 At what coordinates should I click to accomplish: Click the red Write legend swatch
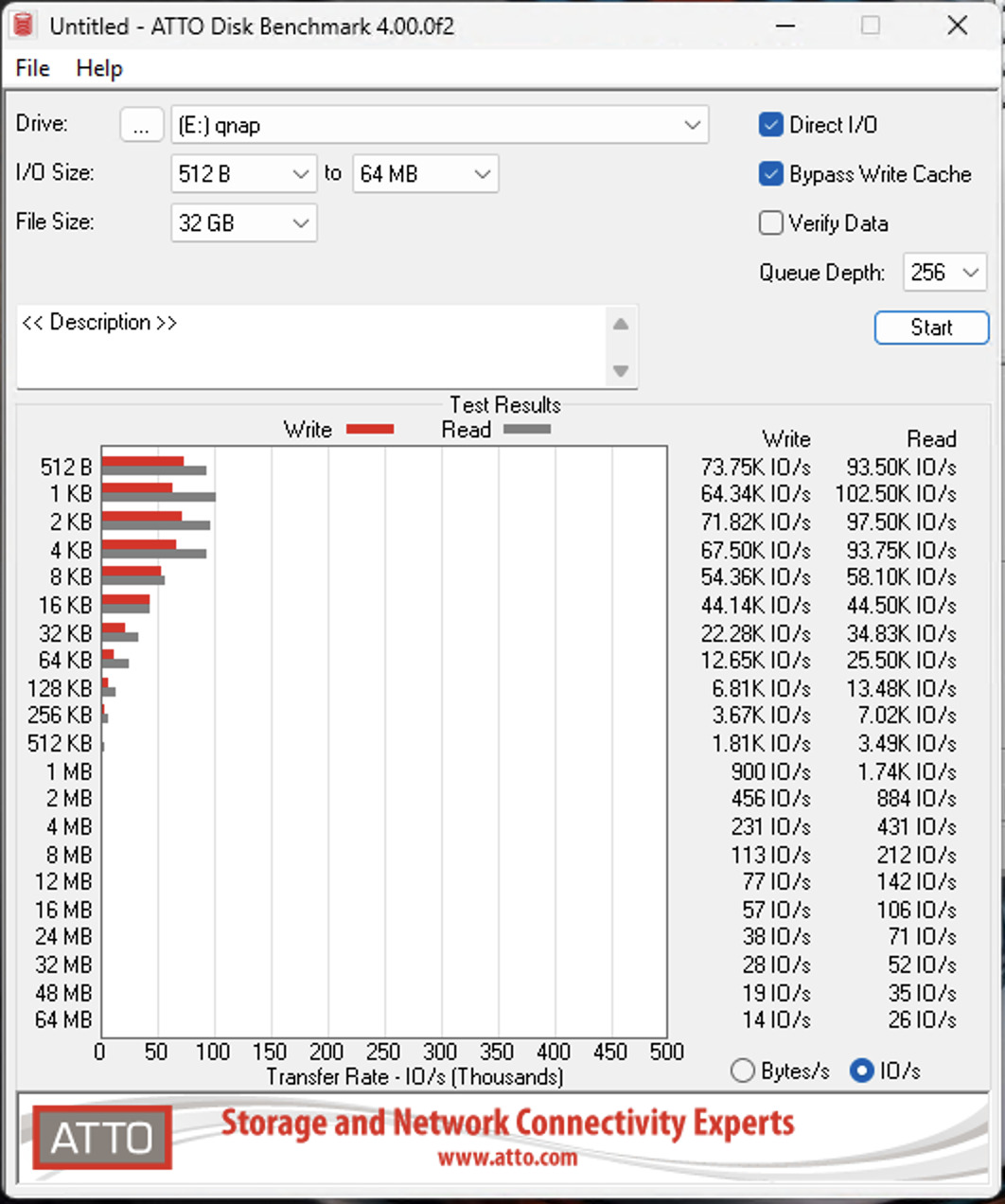[370, 430]
